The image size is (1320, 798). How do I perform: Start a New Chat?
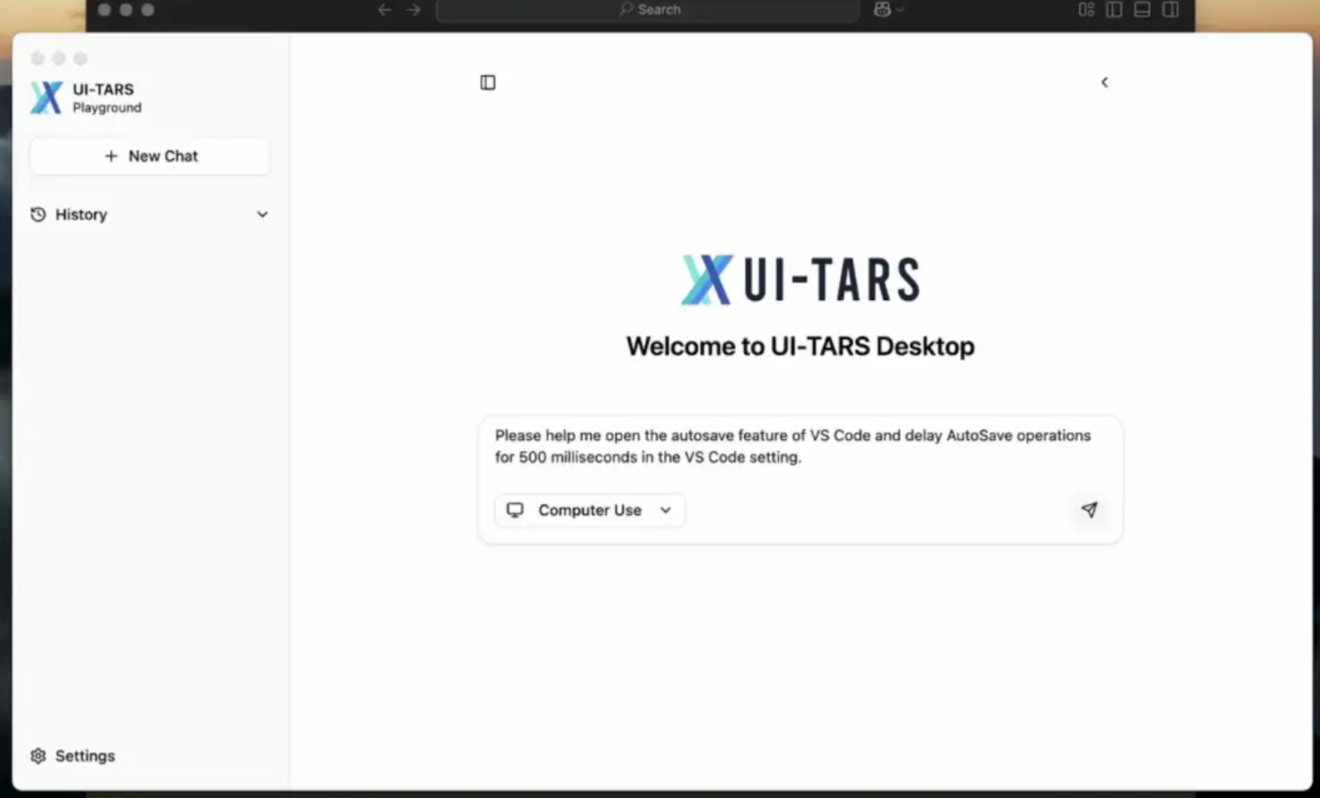pos(150,156)
